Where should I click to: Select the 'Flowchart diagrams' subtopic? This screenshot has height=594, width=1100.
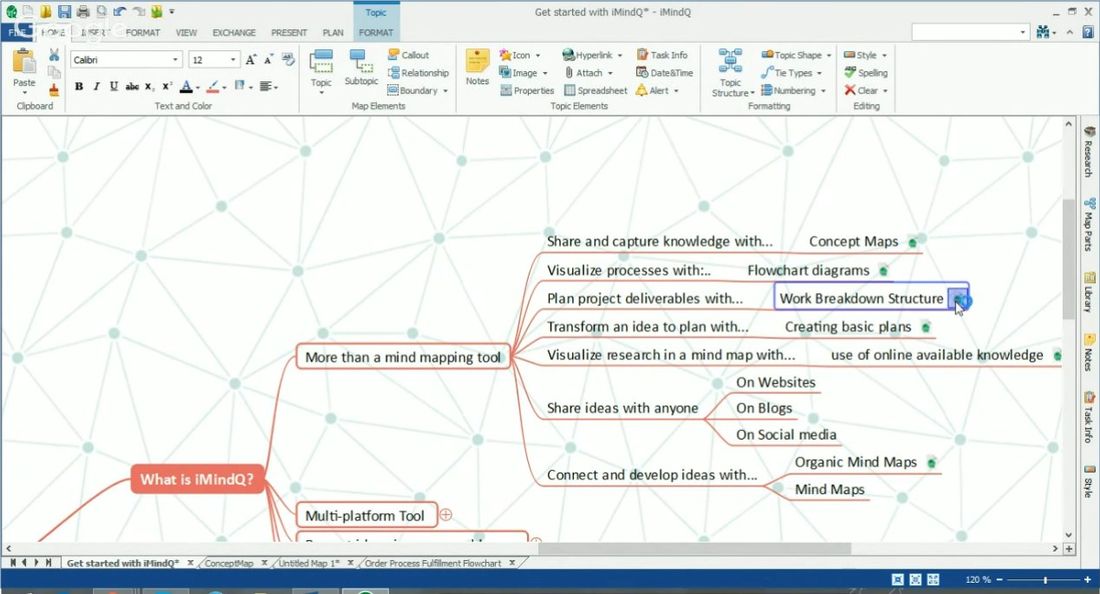tap(808, 270)
